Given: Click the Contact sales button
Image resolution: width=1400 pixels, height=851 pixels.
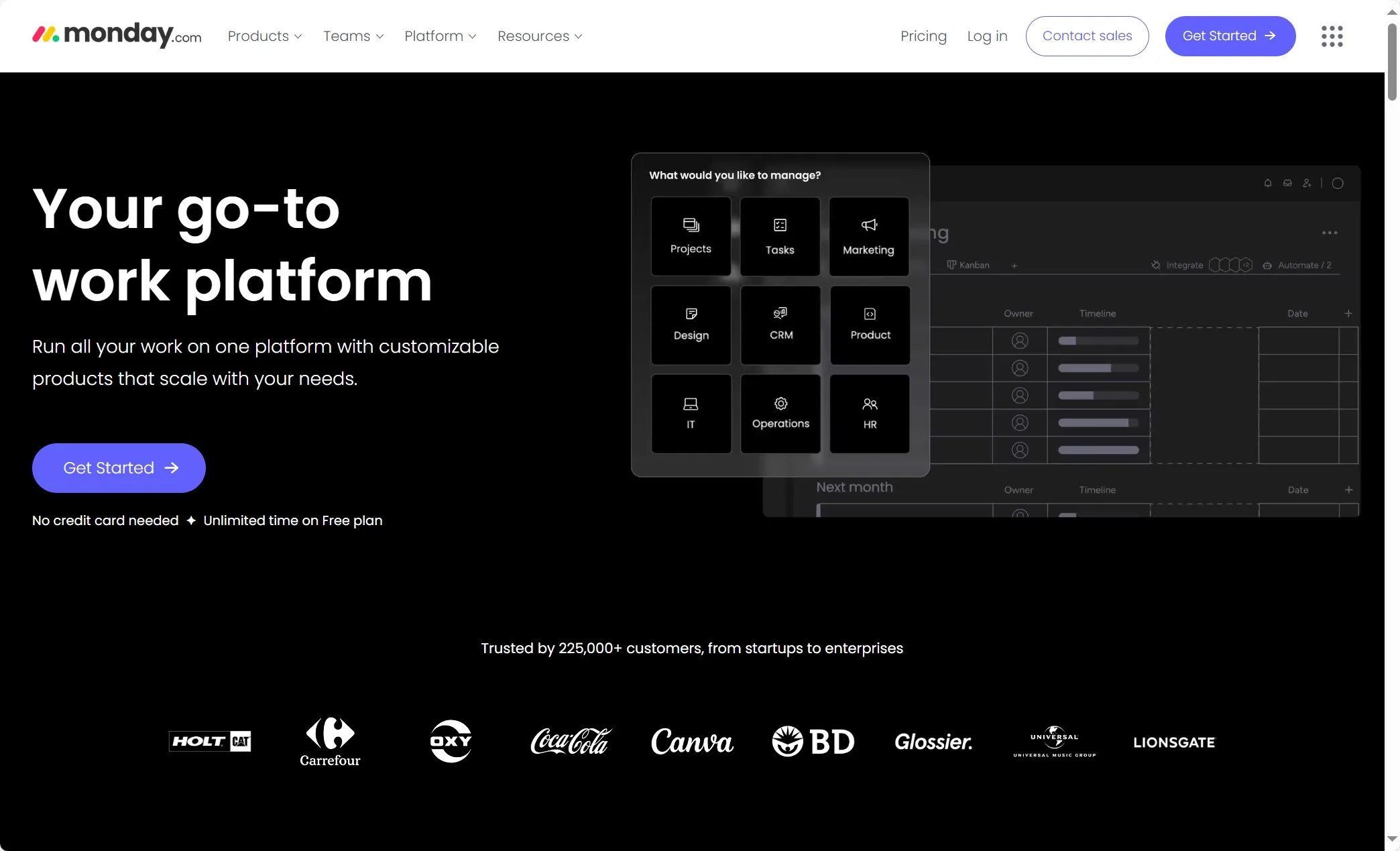Looking at the screenshot, I should pyautogui.click(x=1087, y=36).
